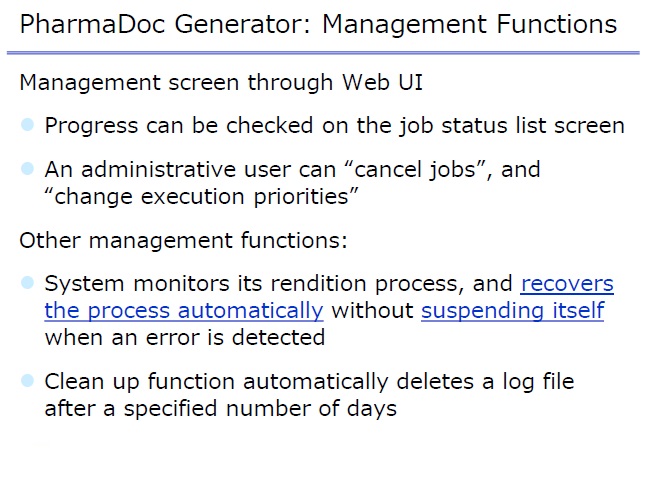Click bullet icon beside Clean up function
This screenshot has width=650, height=500.
27,381
